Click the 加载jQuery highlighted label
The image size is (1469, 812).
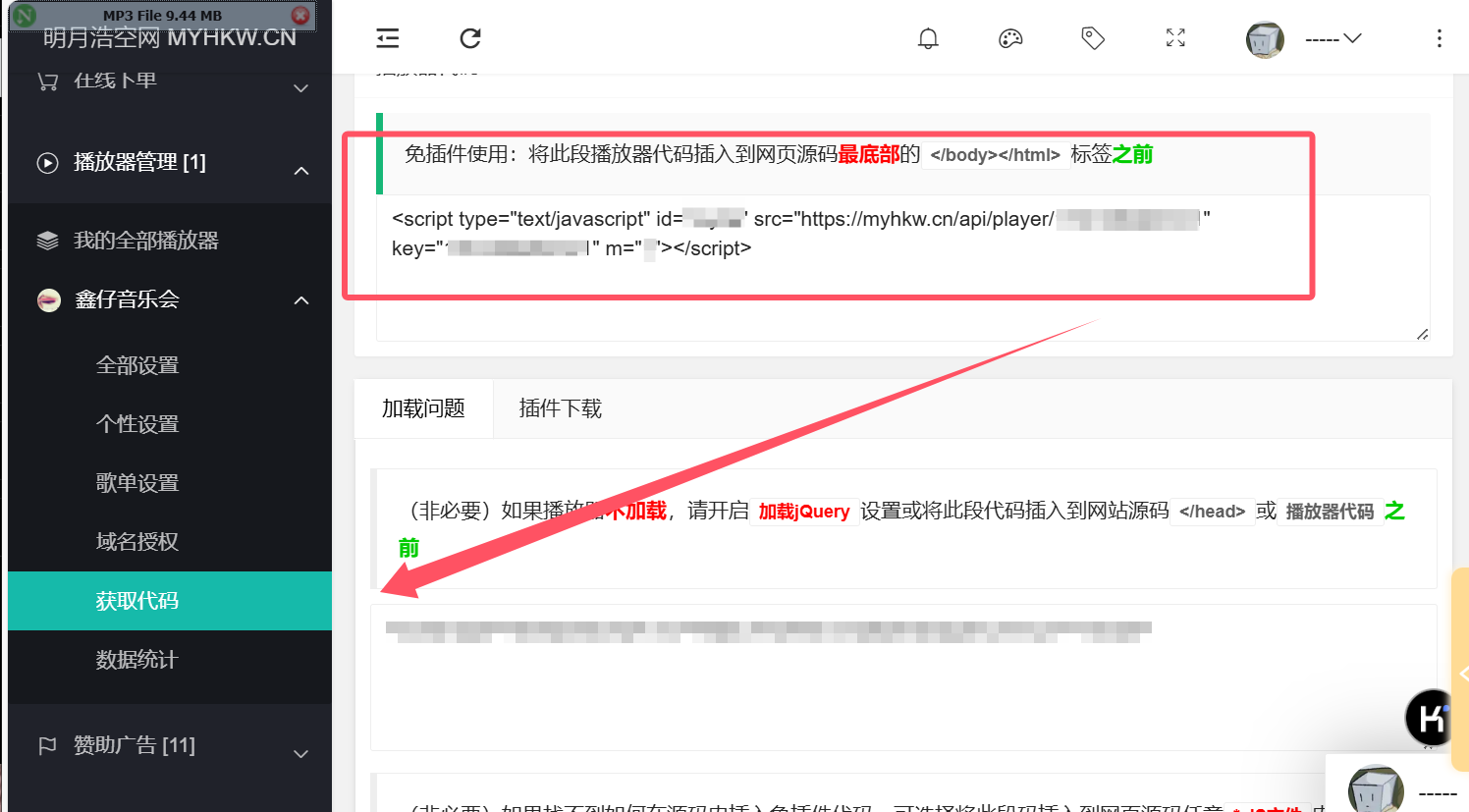tap(803, 512)
